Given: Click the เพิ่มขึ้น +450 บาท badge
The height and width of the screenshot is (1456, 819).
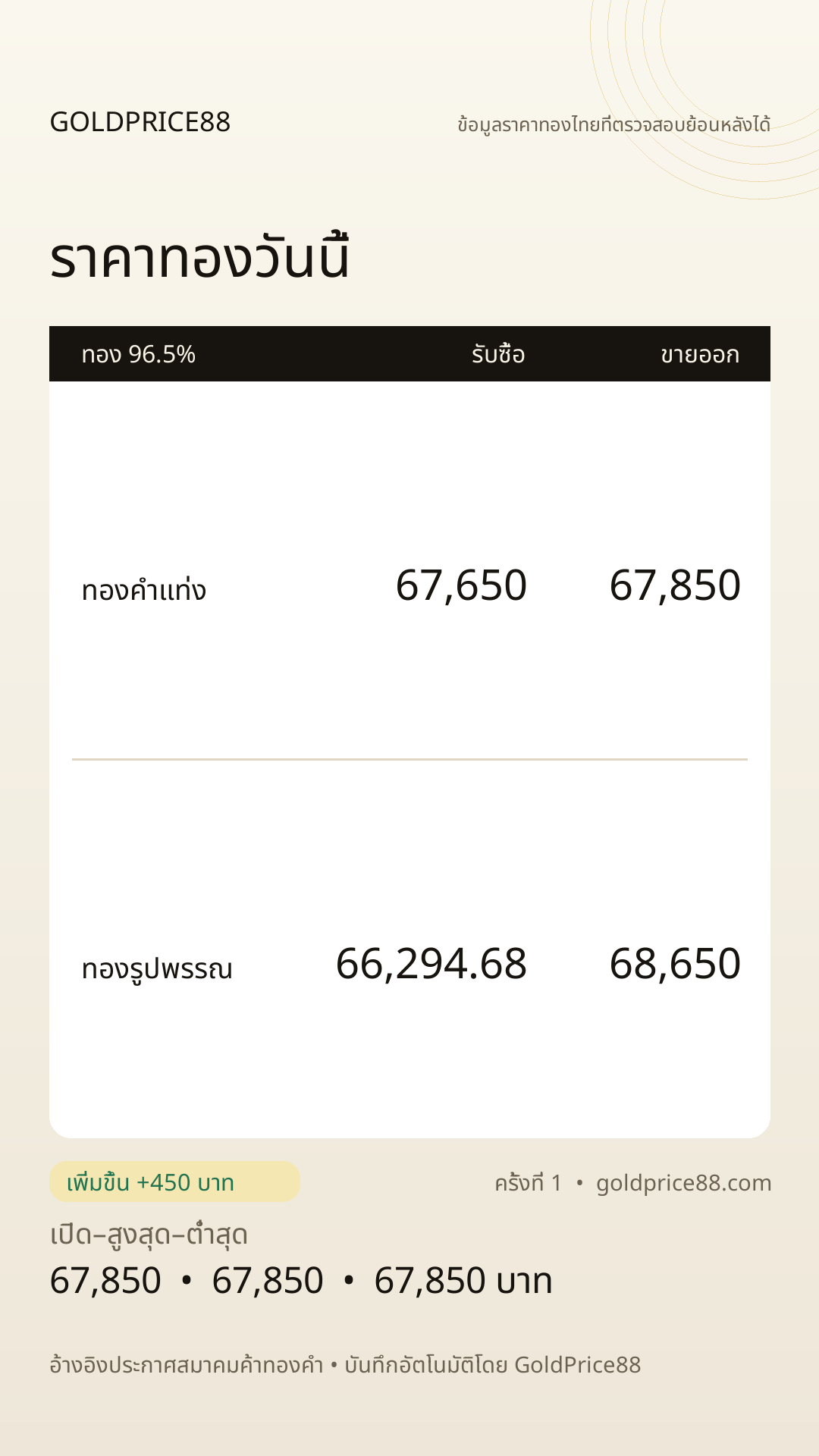Looking at the screenshot, I should click(175, 1181).
